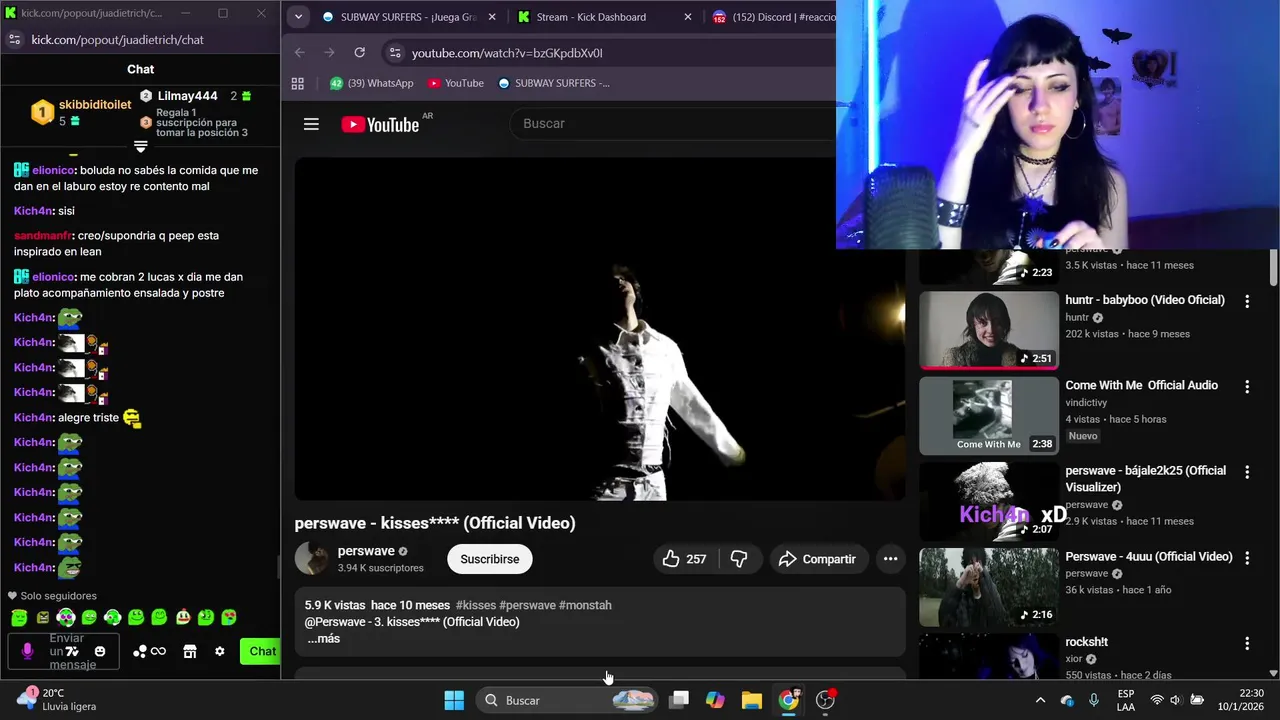Insert the heart-eyes crying green emote
The image size is (1280, 720).
click(229, 617)
